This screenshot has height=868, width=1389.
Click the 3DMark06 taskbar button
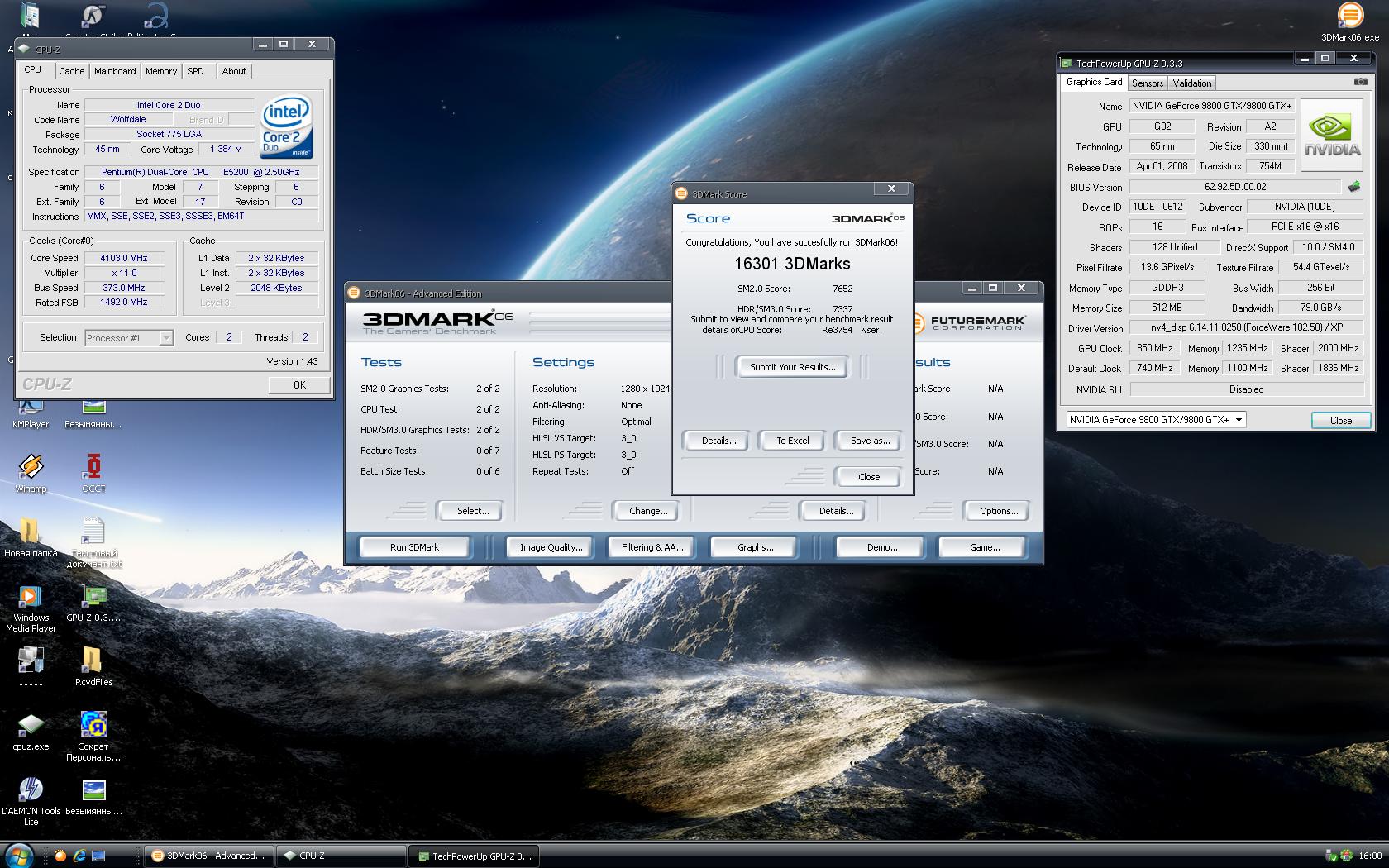coord(210,856)
